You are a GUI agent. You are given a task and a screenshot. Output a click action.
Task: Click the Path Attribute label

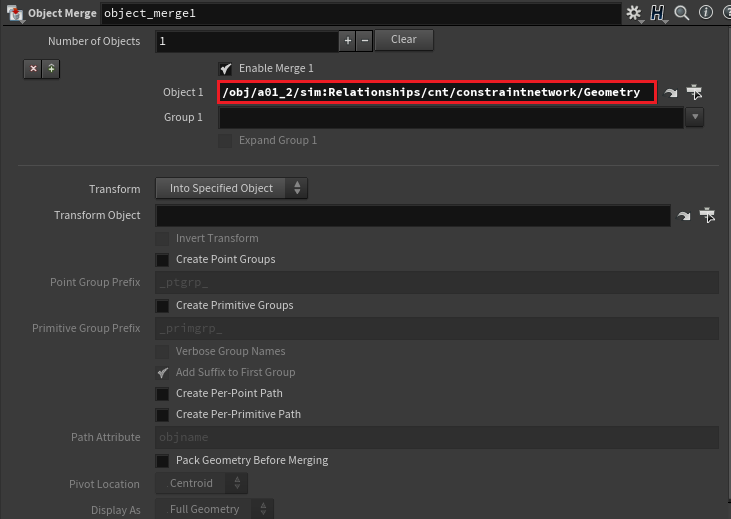(106, 437)
